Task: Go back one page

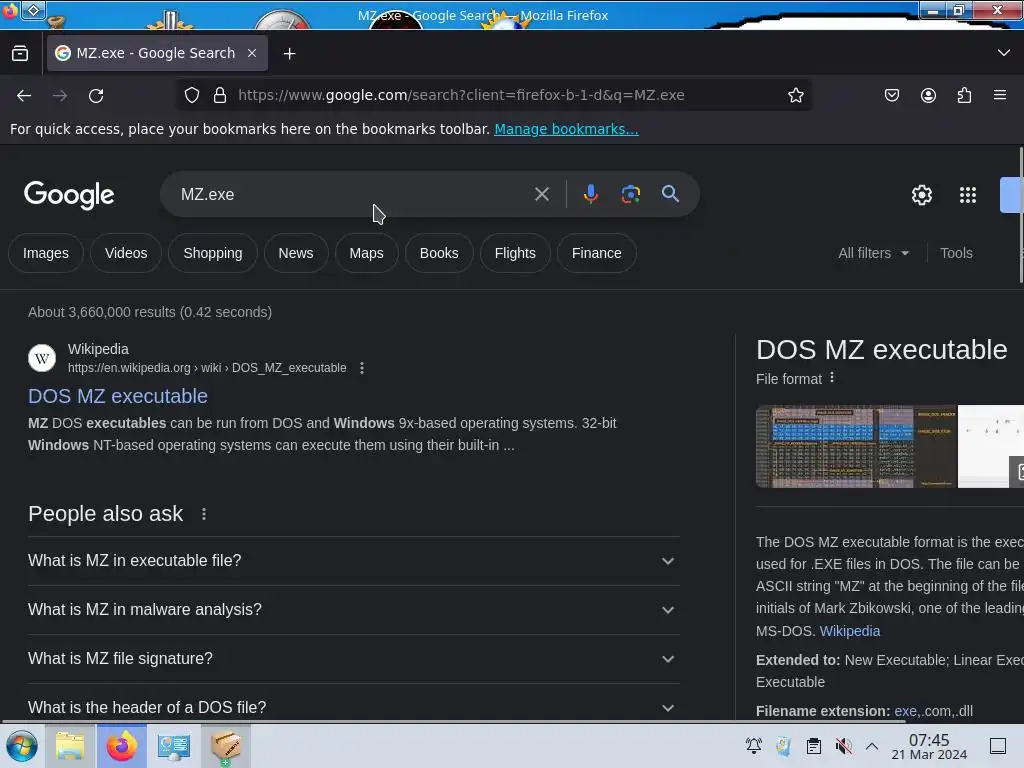Action: pos(24,95)
